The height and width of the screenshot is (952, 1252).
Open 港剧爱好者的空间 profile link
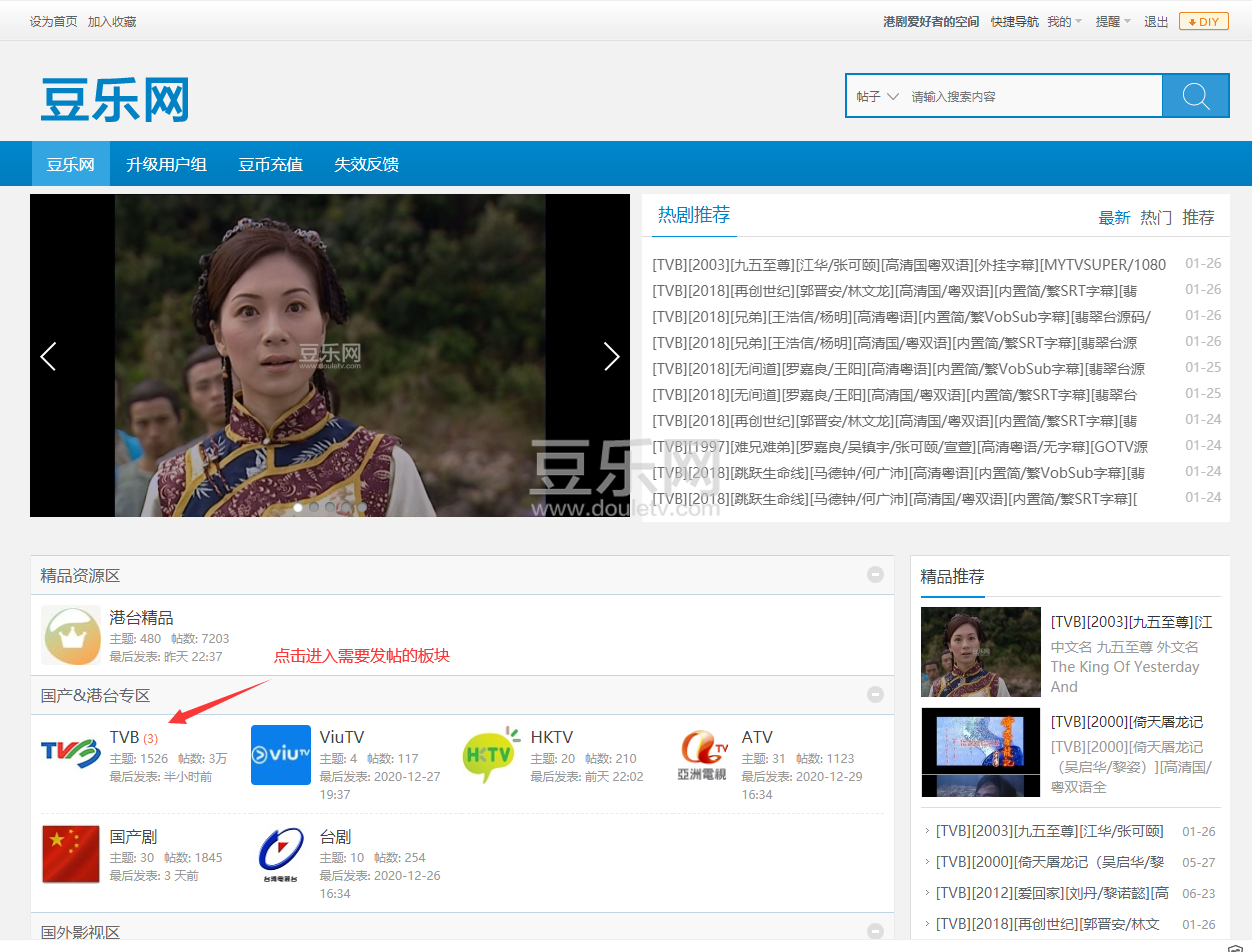(x=931, y=21)
